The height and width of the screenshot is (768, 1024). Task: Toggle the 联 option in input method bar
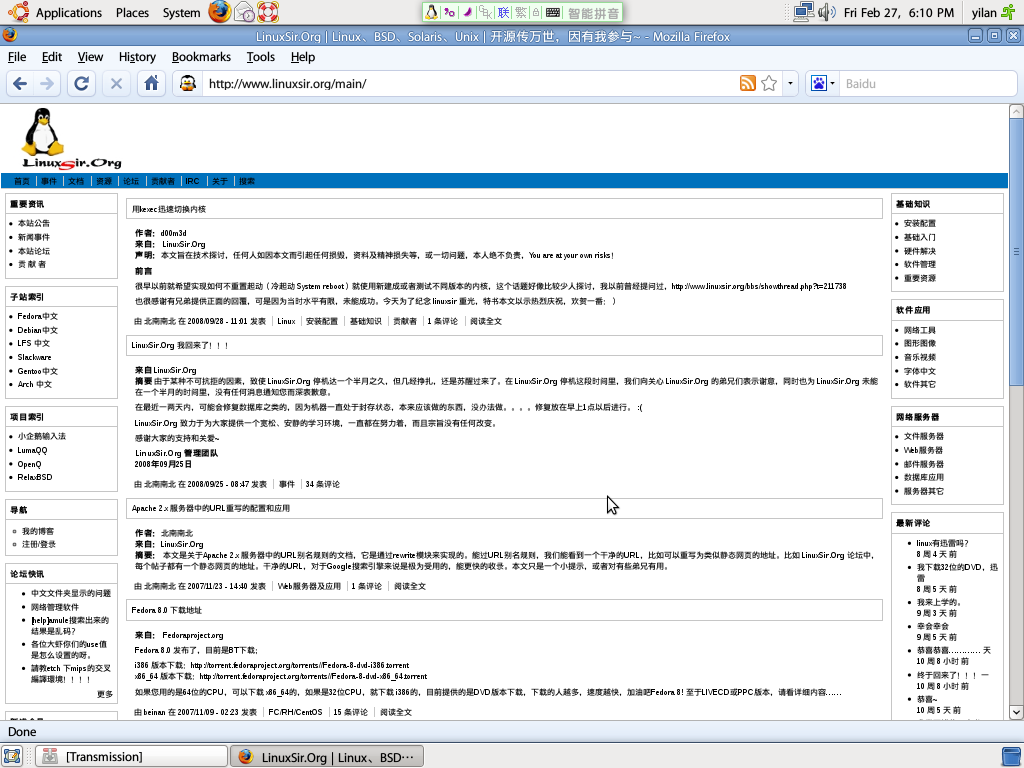click(503, 12)
